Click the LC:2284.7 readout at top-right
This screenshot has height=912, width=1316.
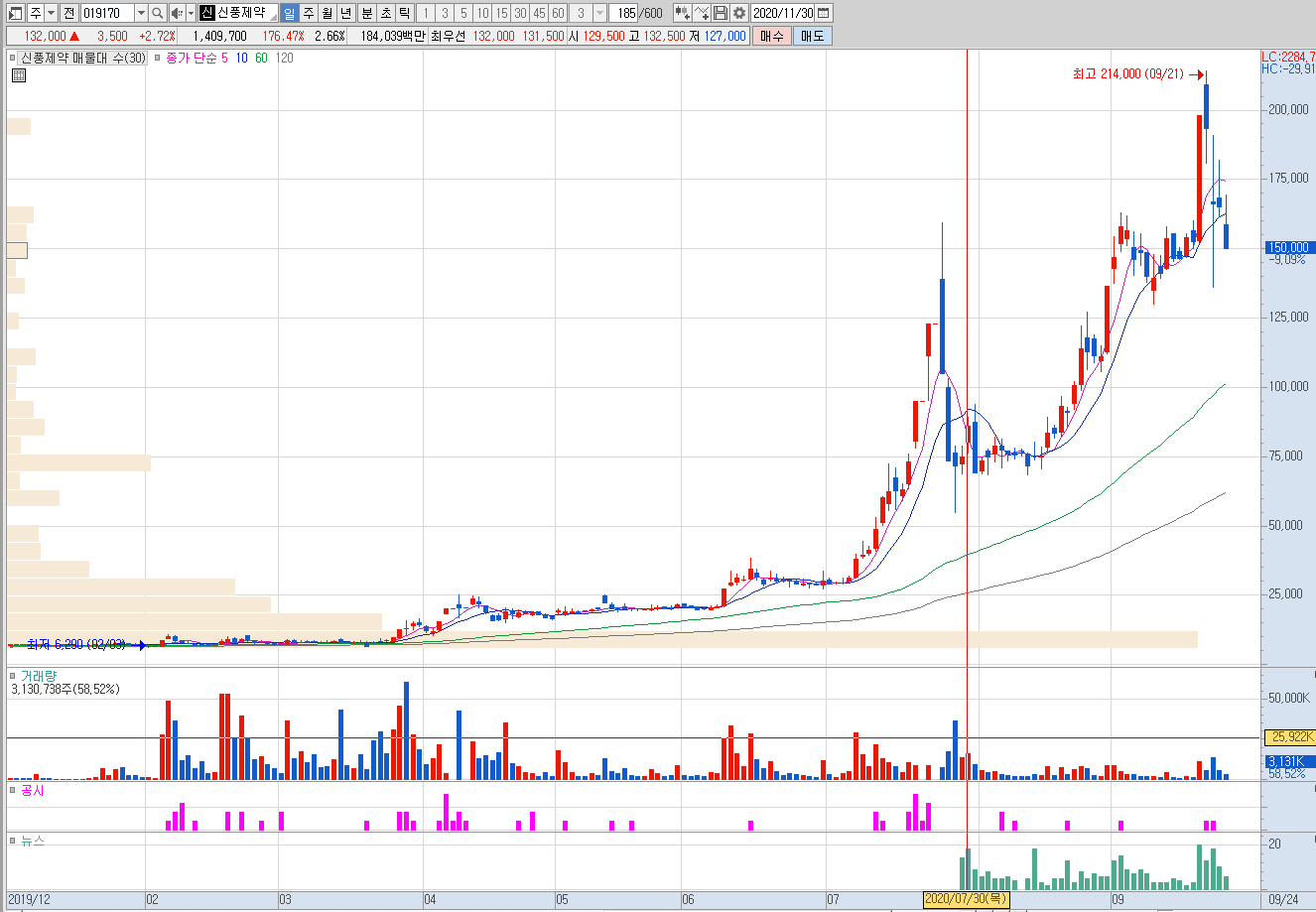[x=1288, y=57]
